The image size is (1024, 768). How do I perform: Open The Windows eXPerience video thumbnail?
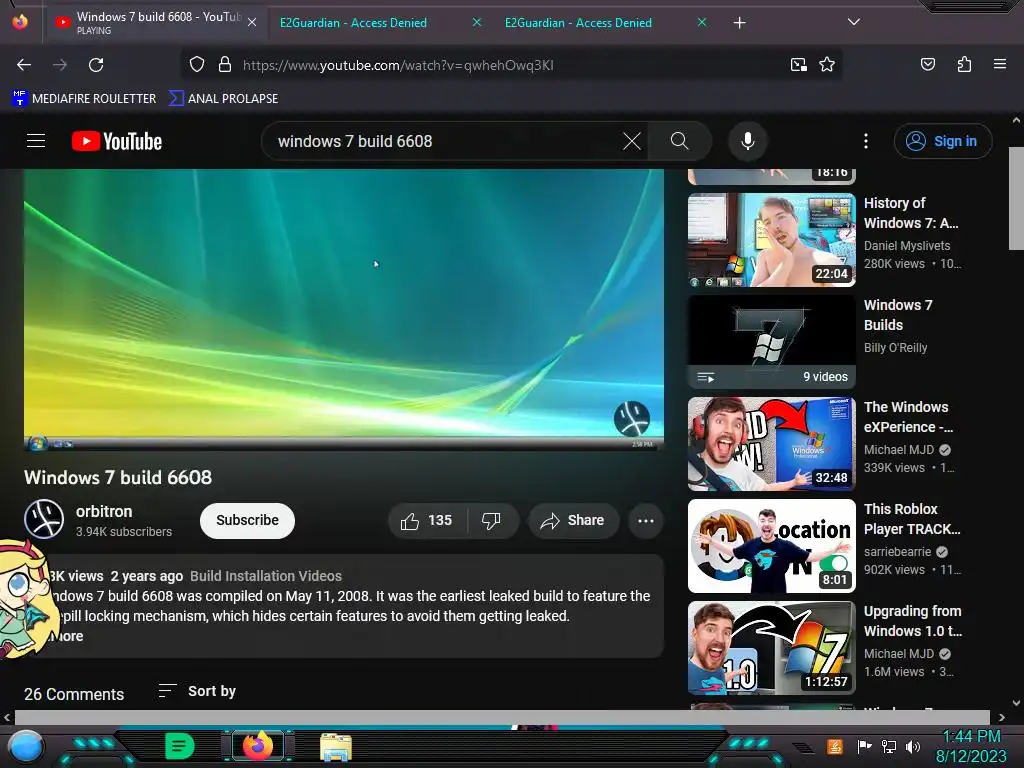[771, 443]
